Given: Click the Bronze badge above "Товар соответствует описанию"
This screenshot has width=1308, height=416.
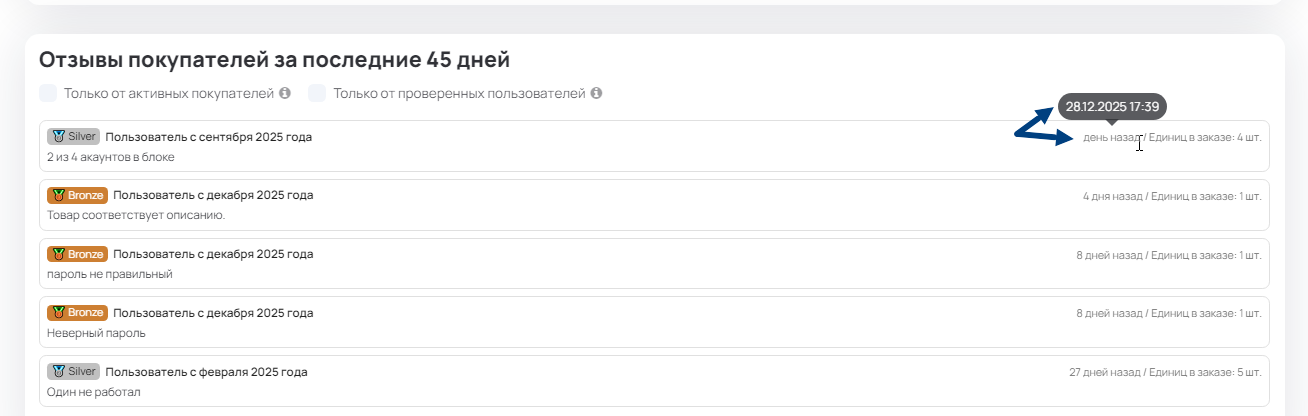Looking at the screenshot, I should point(77,195).
